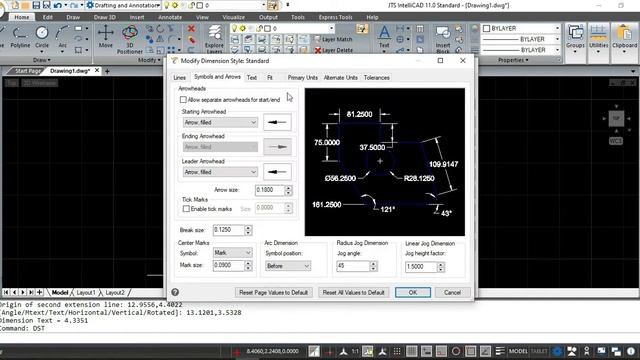Activate the Move tool

105,37
